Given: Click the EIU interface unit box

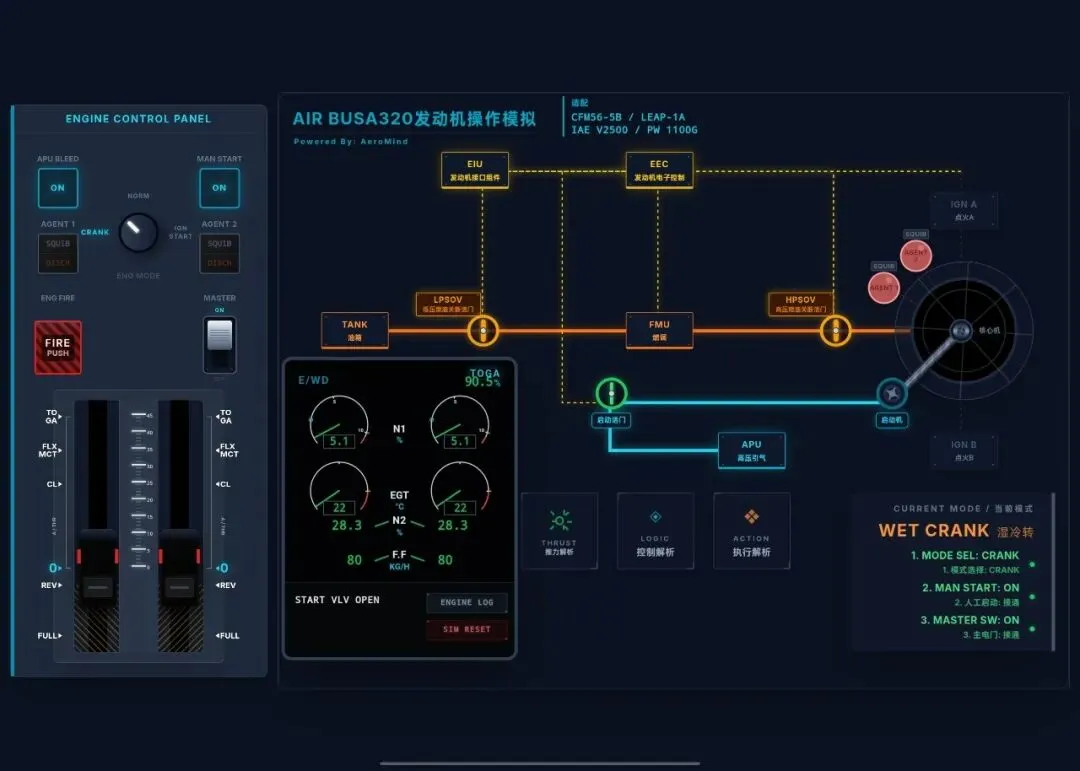Looking at the screenshot, I should (x=475, y=170).
